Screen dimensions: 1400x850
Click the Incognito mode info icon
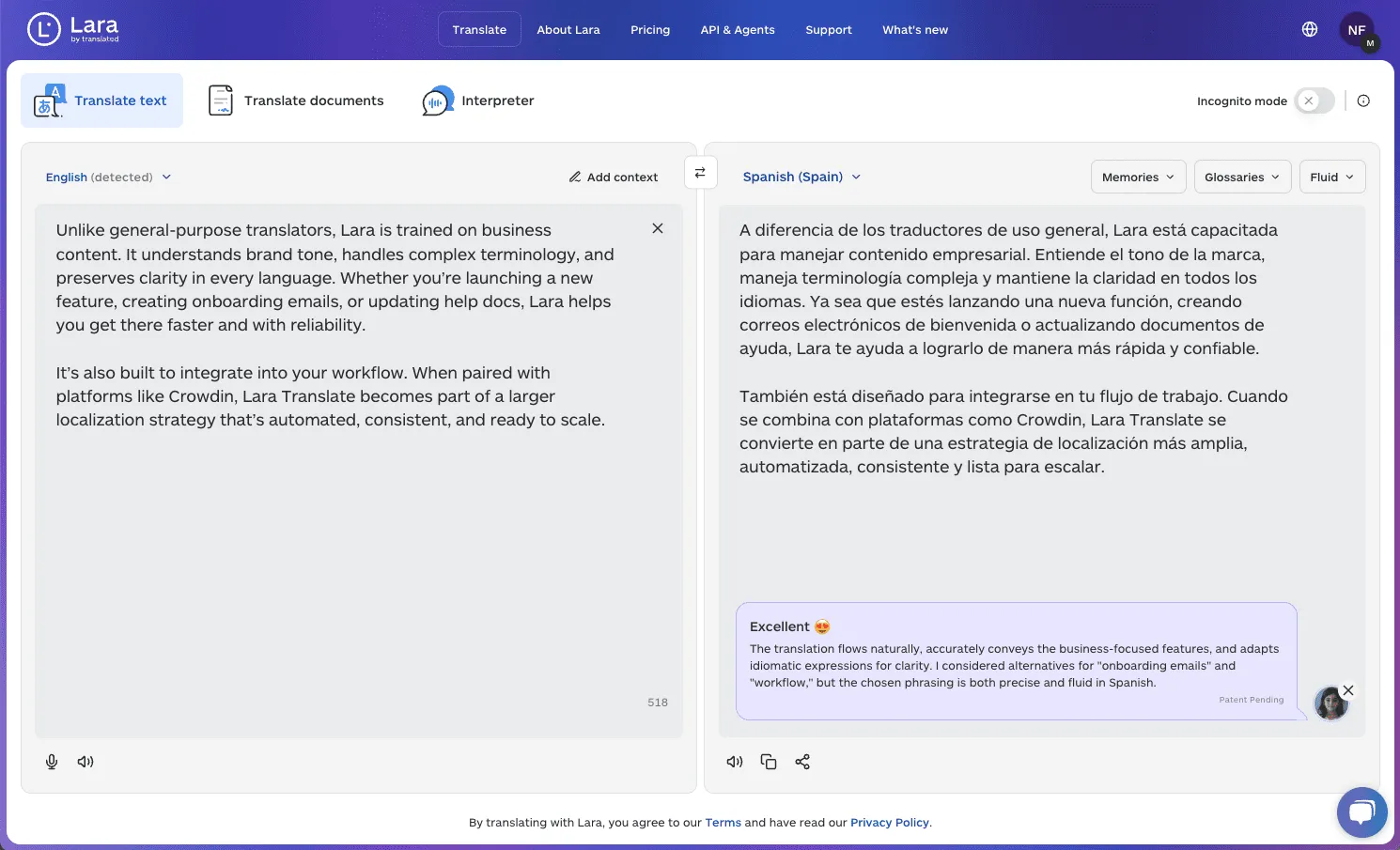(1363, 100)
